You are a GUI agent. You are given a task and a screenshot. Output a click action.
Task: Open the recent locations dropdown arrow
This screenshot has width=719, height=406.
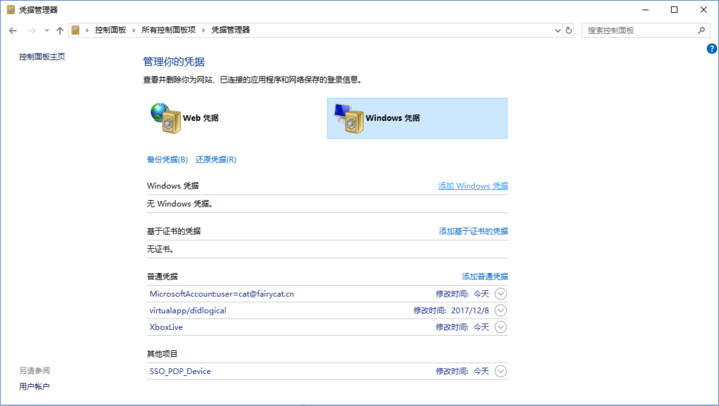(46, 31)
